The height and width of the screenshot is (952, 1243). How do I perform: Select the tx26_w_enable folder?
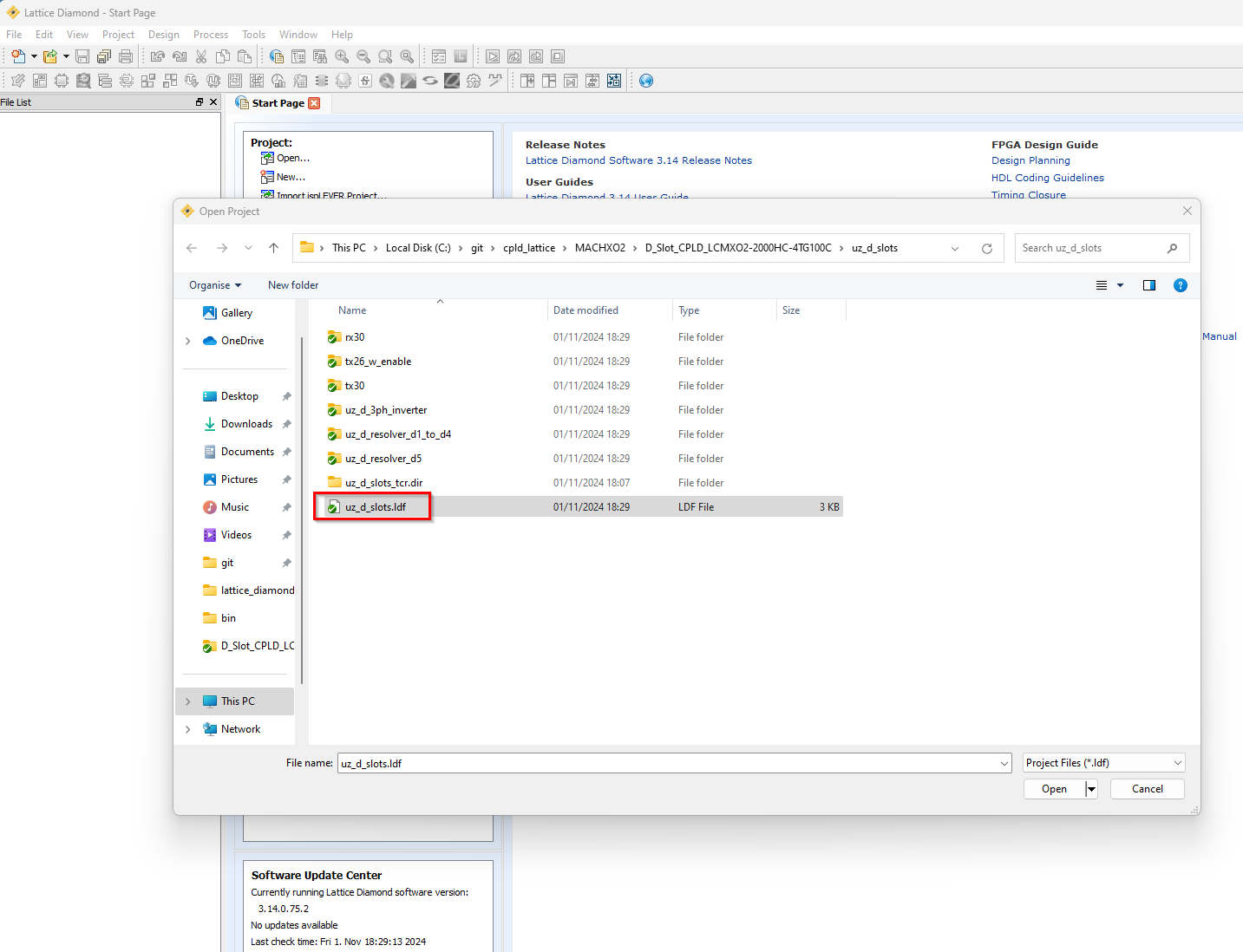click(x=378, y=362)
